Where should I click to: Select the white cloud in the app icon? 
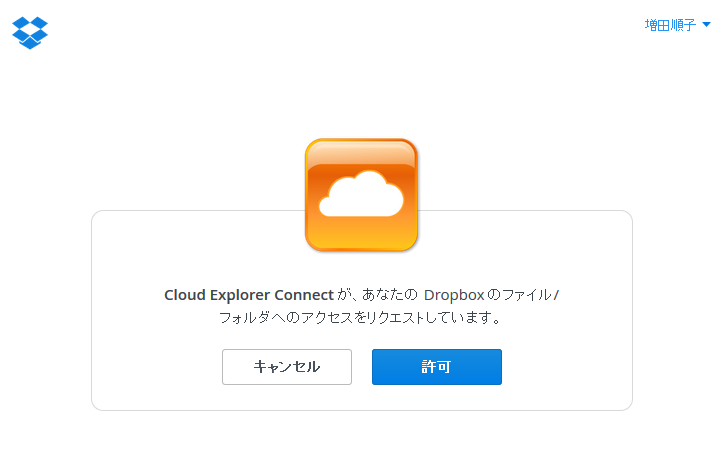pos(362,194)
